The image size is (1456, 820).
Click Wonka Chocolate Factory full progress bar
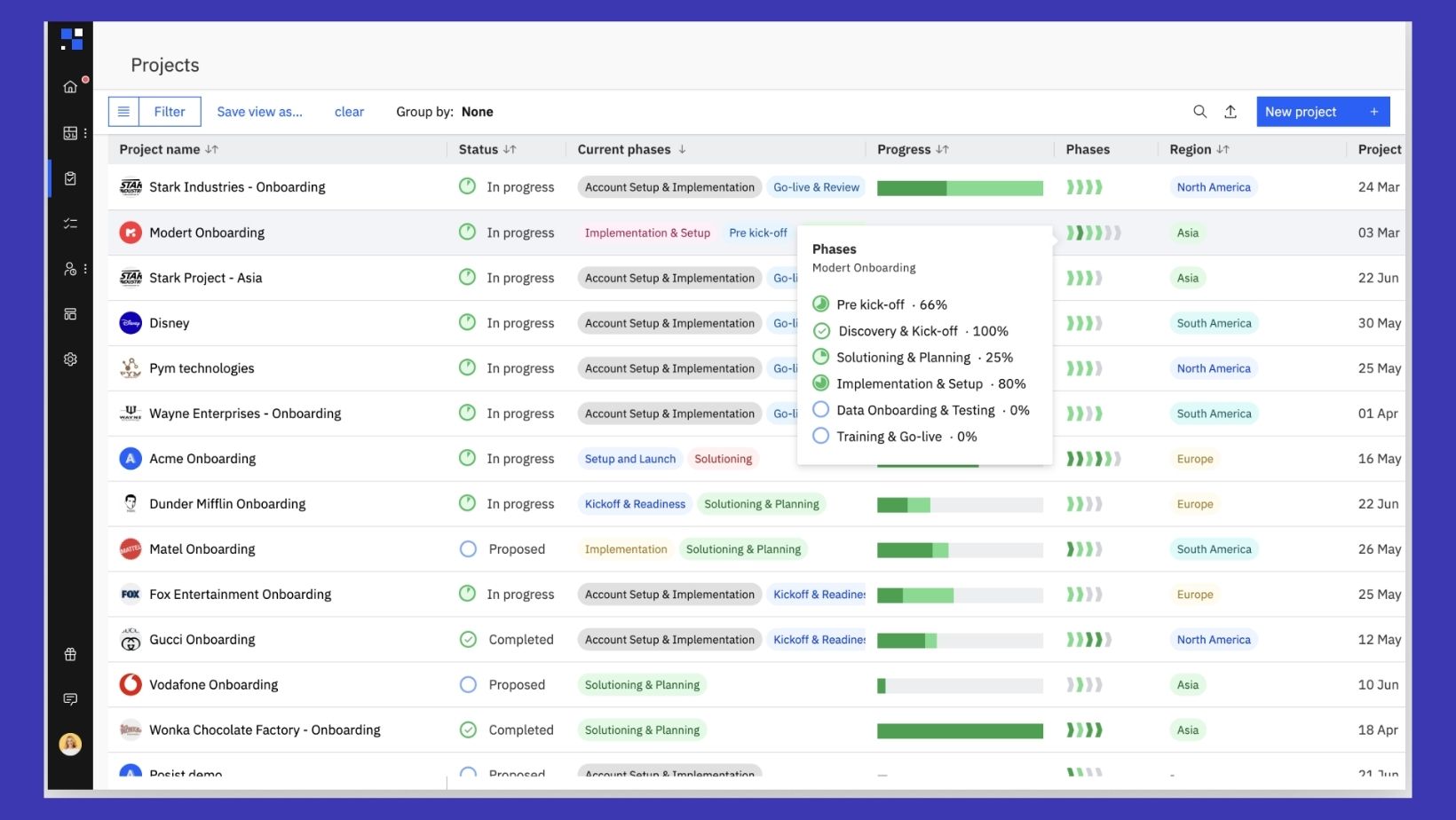coord(960,730)
